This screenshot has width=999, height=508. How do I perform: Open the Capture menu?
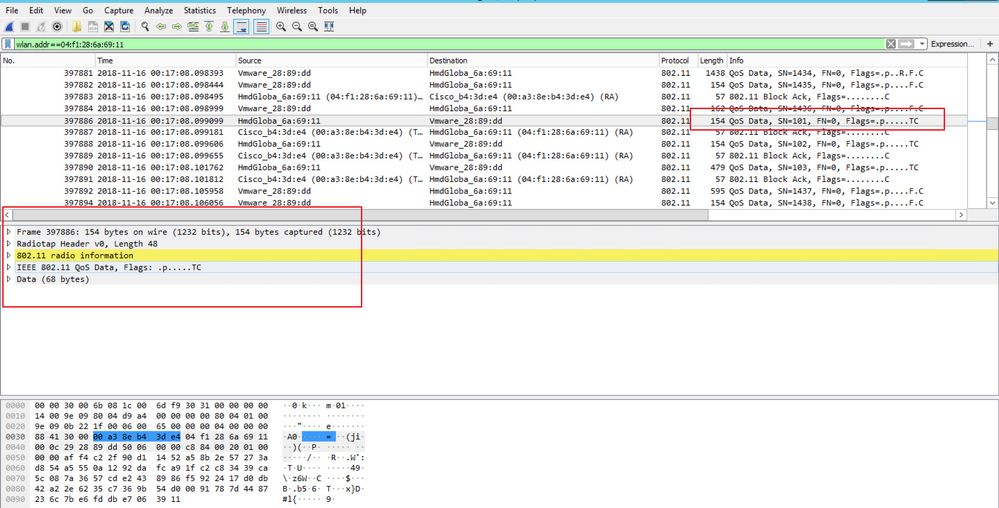tap(119, 10)
